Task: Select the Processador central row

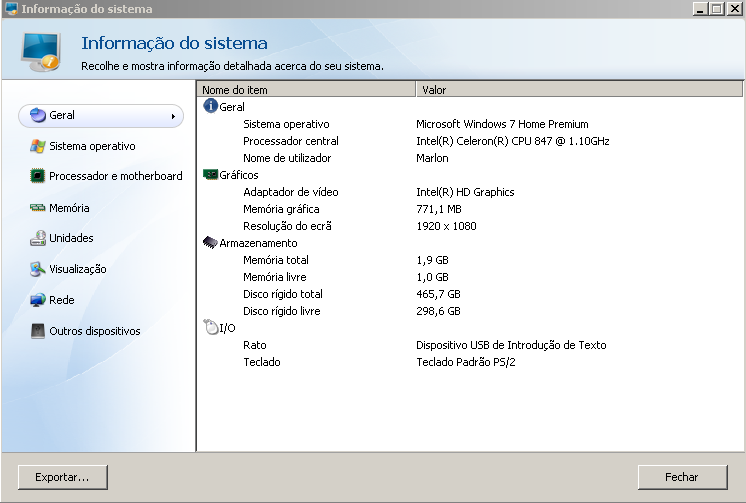Action: (469, 141)
